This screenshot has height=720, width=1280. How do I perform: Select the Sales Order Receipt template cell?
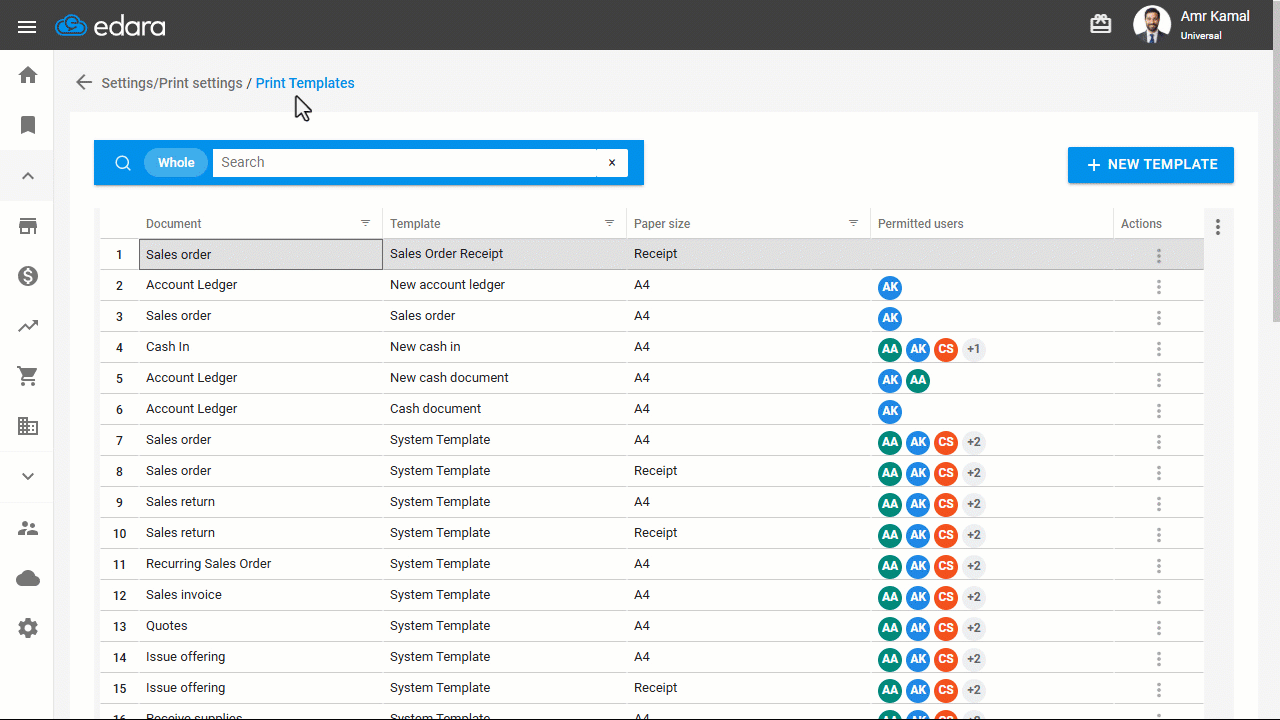(505, 254)
